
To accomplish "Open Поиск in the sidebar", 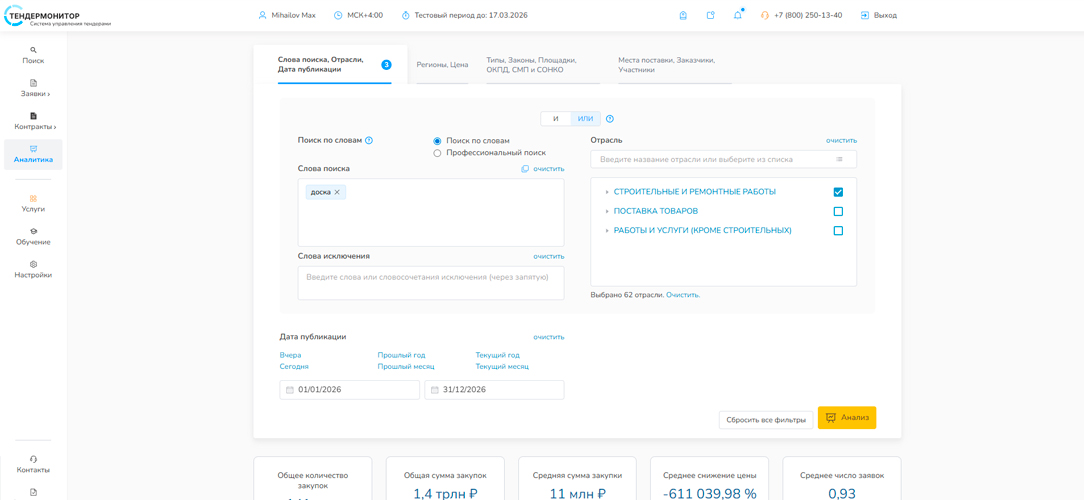I will point(33,55).
